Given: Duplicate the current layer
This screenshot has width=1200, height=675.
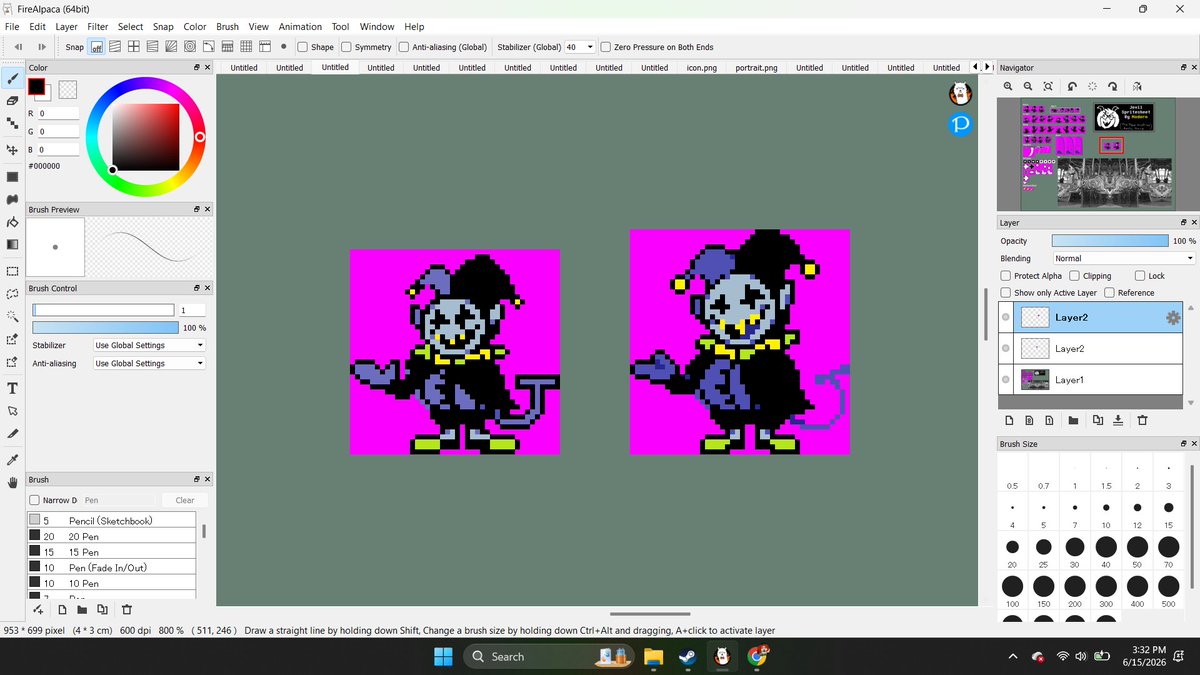Looking at the screenshot, I should pyautogui.click(x=1098, y=420).
